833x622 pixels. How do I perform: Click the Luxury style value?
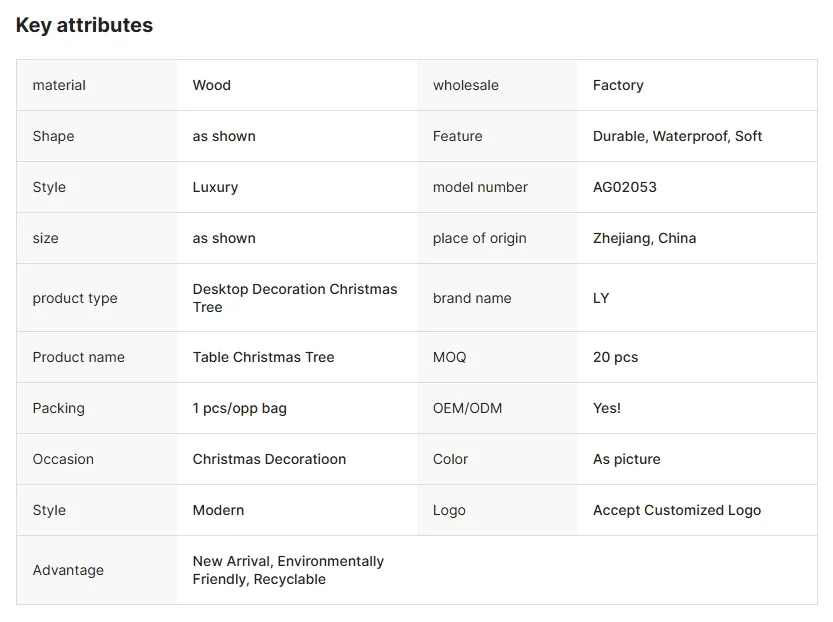(x=215, y=187)
